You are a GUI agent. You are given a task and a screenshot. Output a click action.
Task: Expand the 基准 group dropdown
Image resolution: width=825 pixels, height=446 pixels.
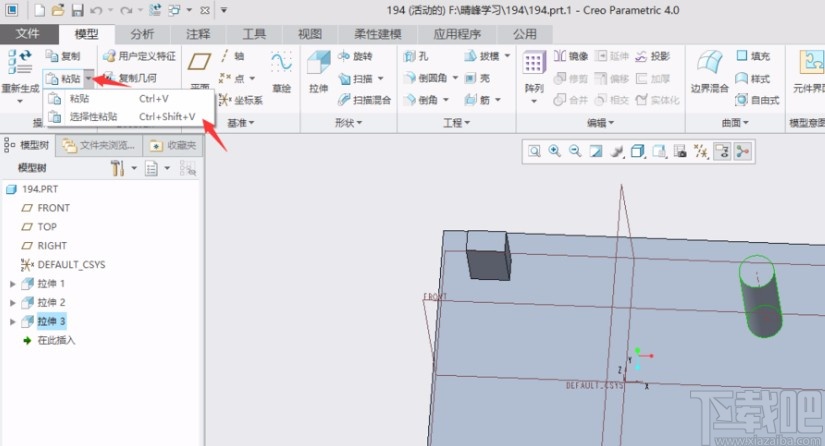240,123
